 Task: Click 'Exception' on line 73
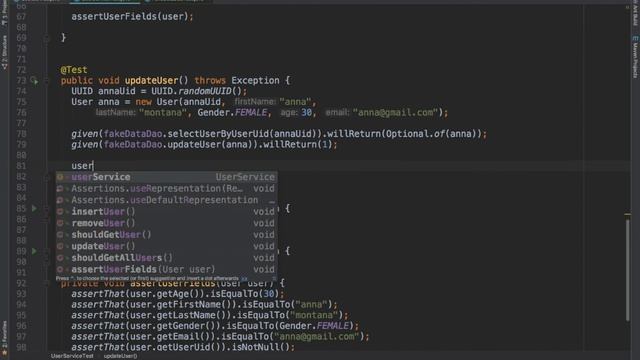click(256, 81)
